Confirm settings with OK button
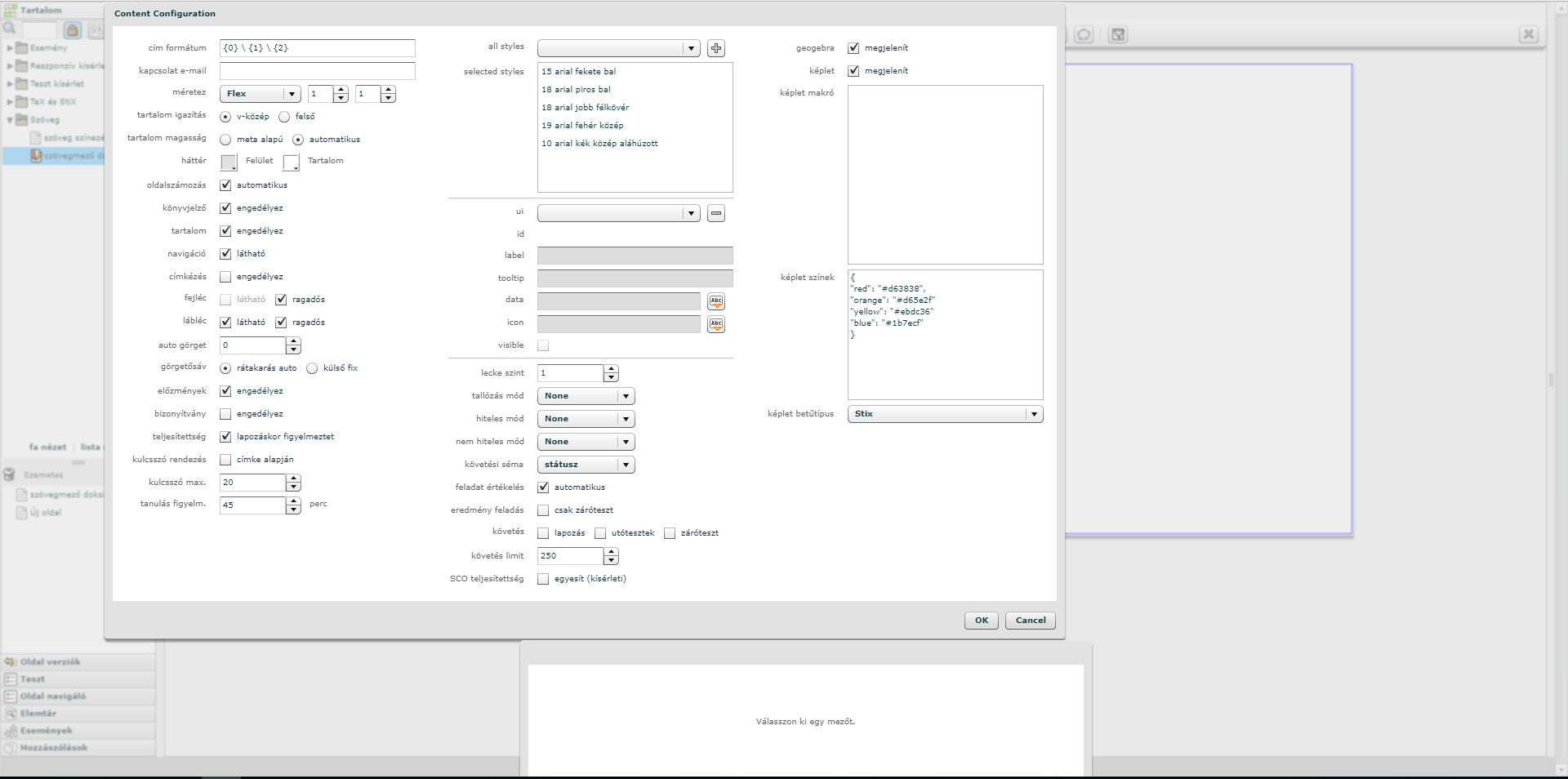1568x779 pixels. pyautogui.click(x=981, y=621)
